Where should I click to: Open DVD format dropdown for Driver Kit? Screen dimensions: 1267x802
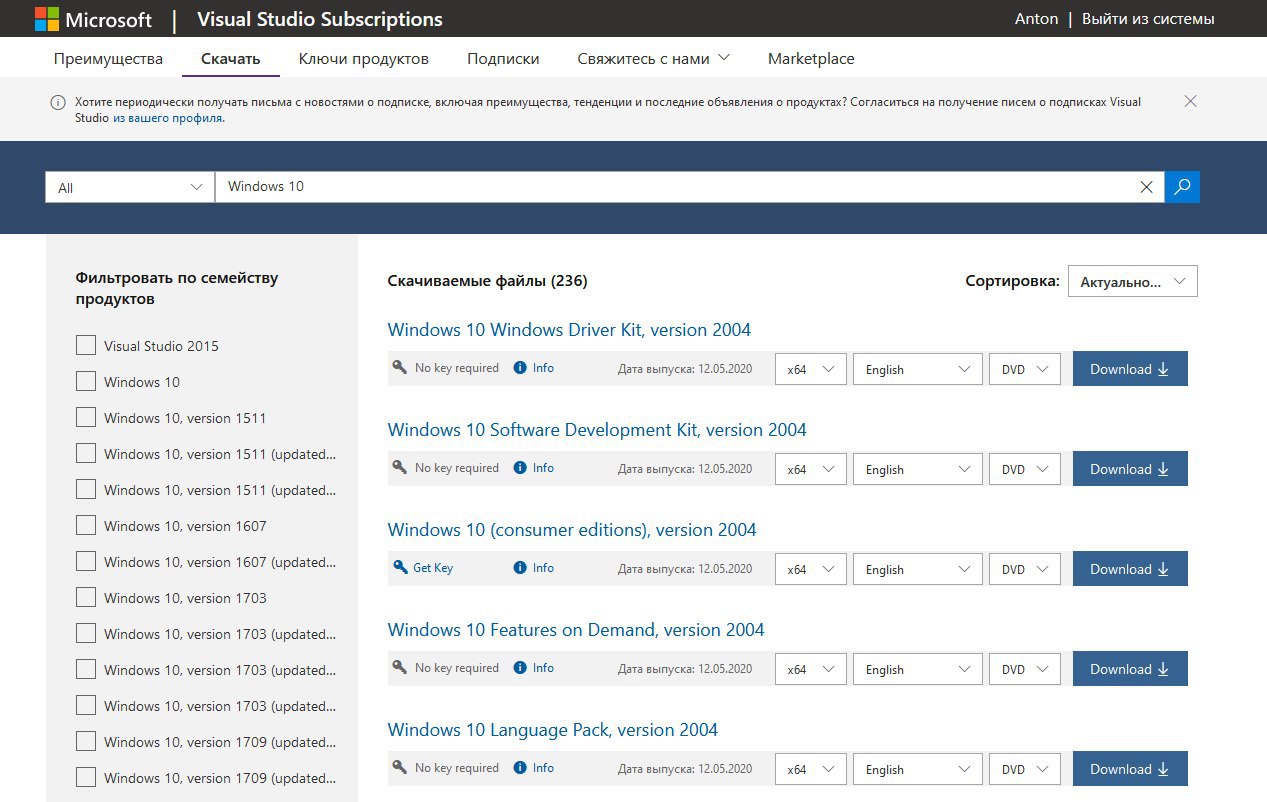[1025, 369]
